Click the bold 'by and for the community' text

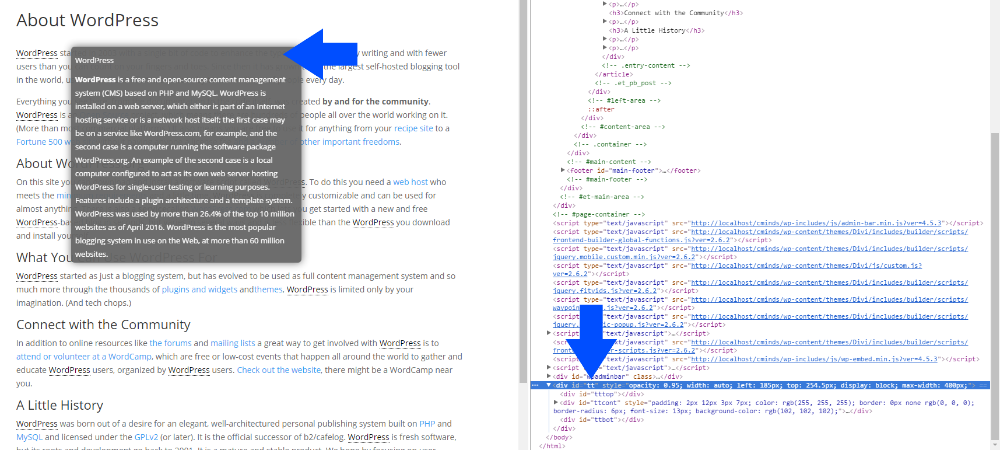pyautogui.click(x=376, y=101)
